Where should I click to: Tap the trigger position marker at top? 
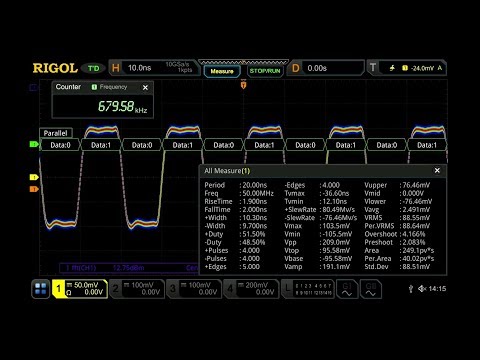pyautogui.click(x=244, y=85)
